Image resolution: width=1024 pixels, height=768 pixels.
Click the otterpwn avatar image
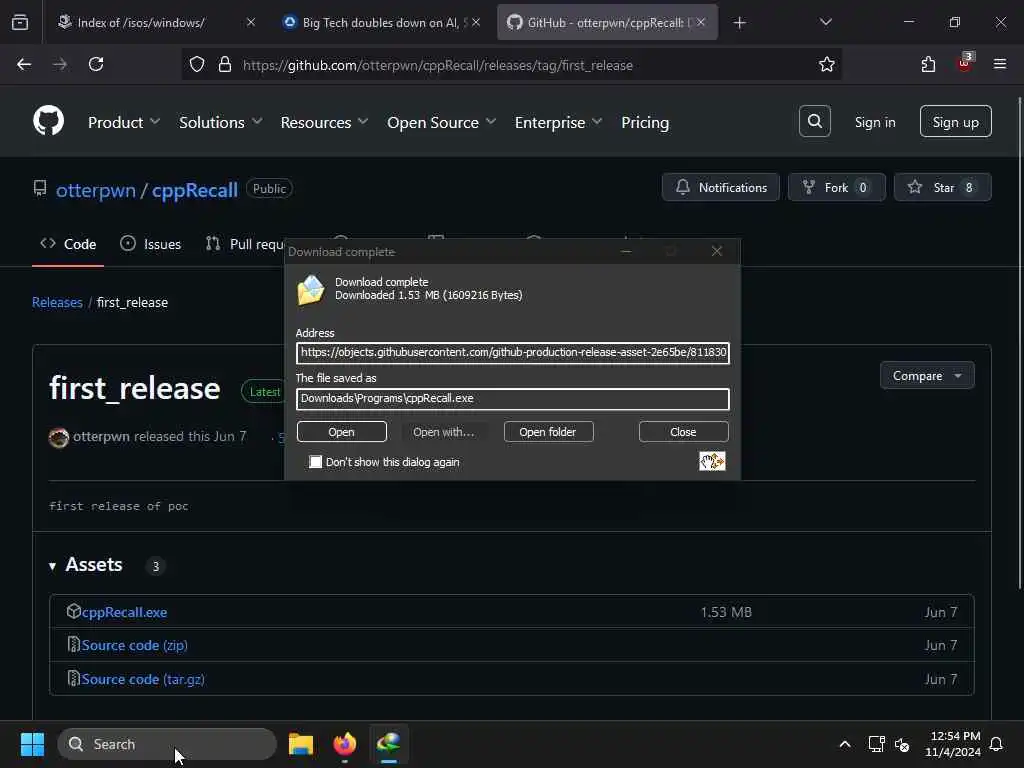pyautogui.click(x=59, y=437)
